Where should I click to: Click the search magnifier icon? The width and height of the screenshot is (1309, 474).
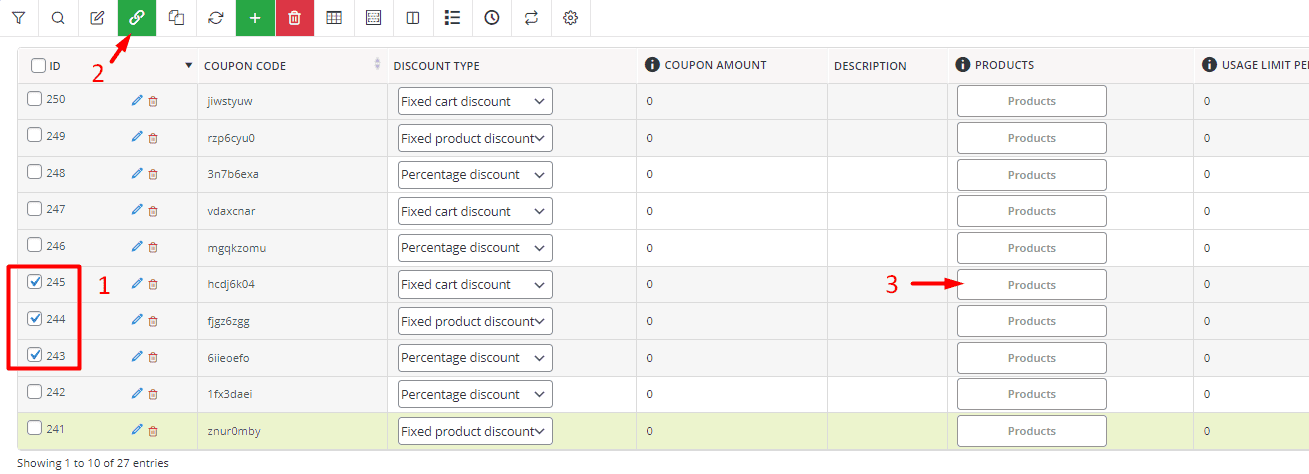tap(58, 18)
